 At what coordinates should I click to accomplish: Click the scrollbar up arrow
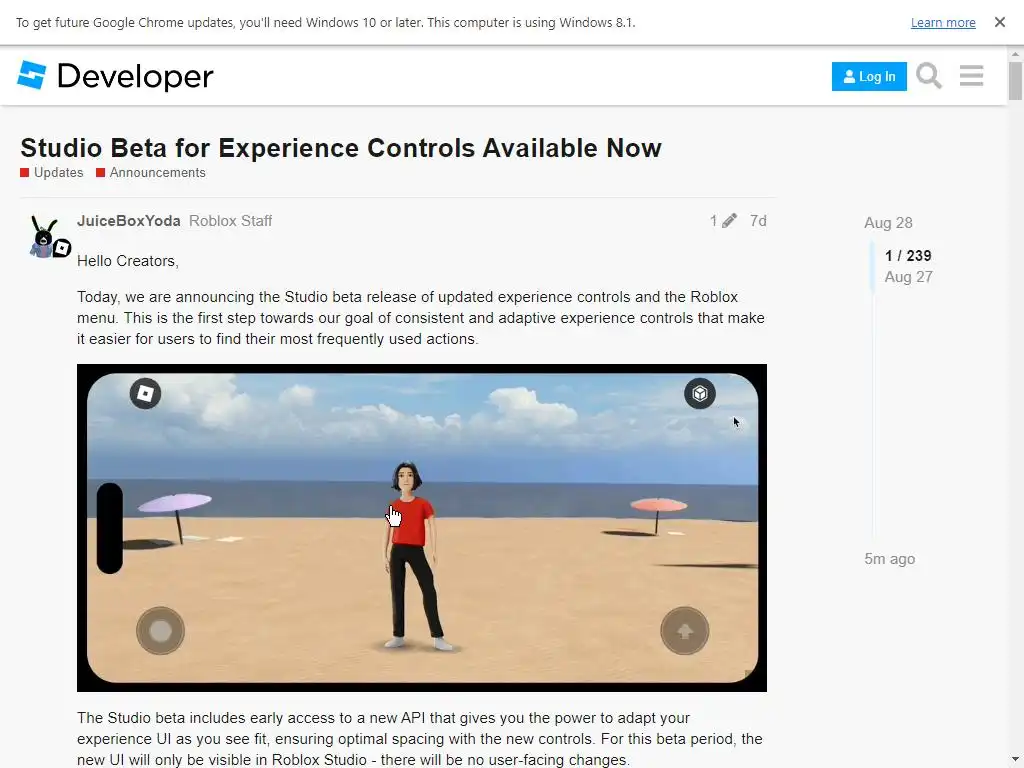[x=1015, y=54]
